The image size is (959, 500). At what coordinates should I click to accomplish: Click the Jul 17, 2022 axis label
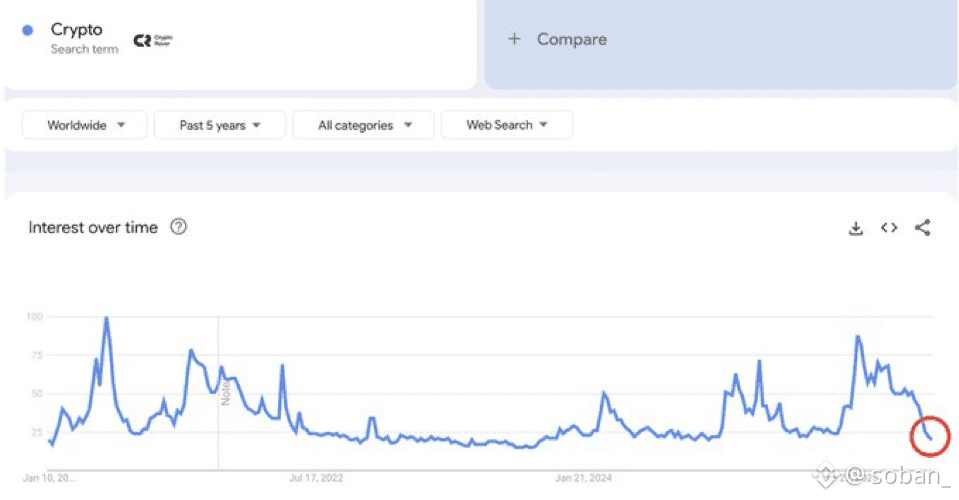coord(316,478)
